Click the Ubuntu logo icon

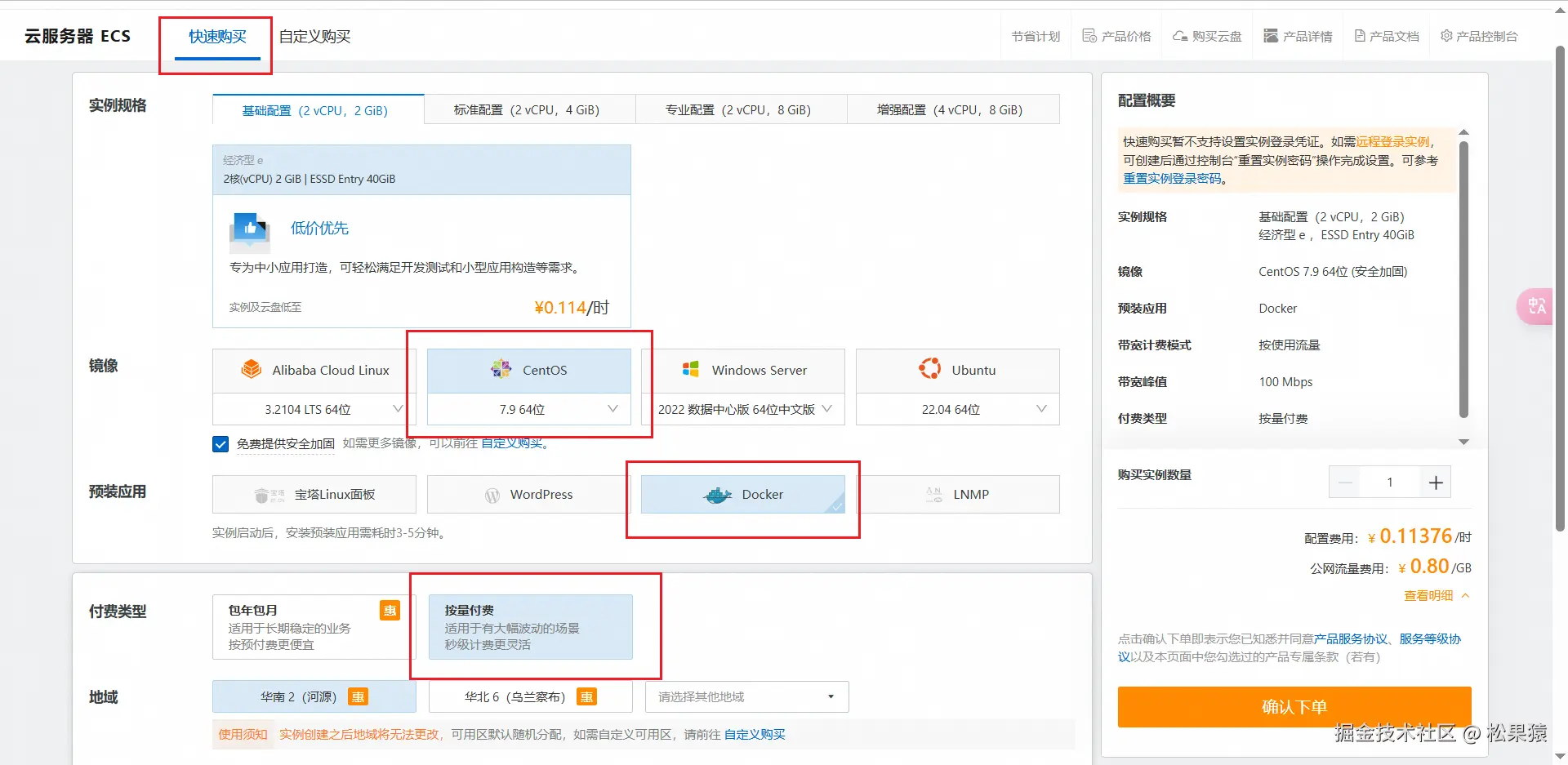pyautogui.click(x=929, y=369)
